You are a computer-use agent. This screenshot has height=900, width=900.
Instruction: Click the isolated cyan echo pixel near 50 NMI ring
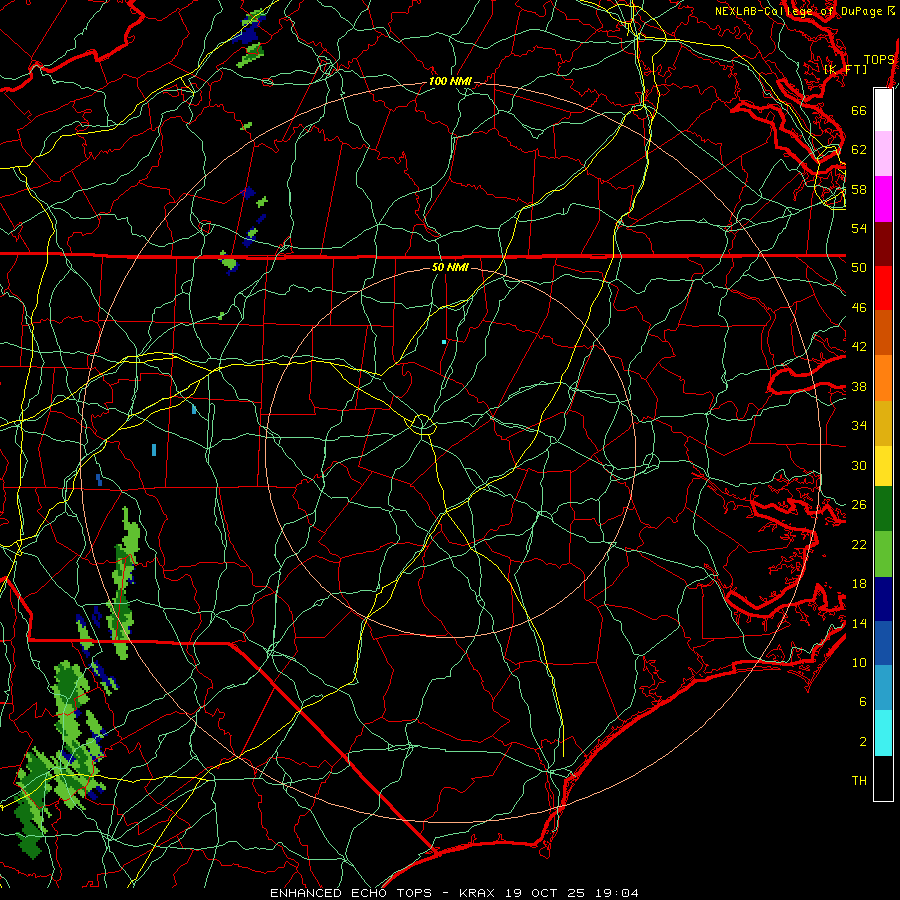(444, 342)
